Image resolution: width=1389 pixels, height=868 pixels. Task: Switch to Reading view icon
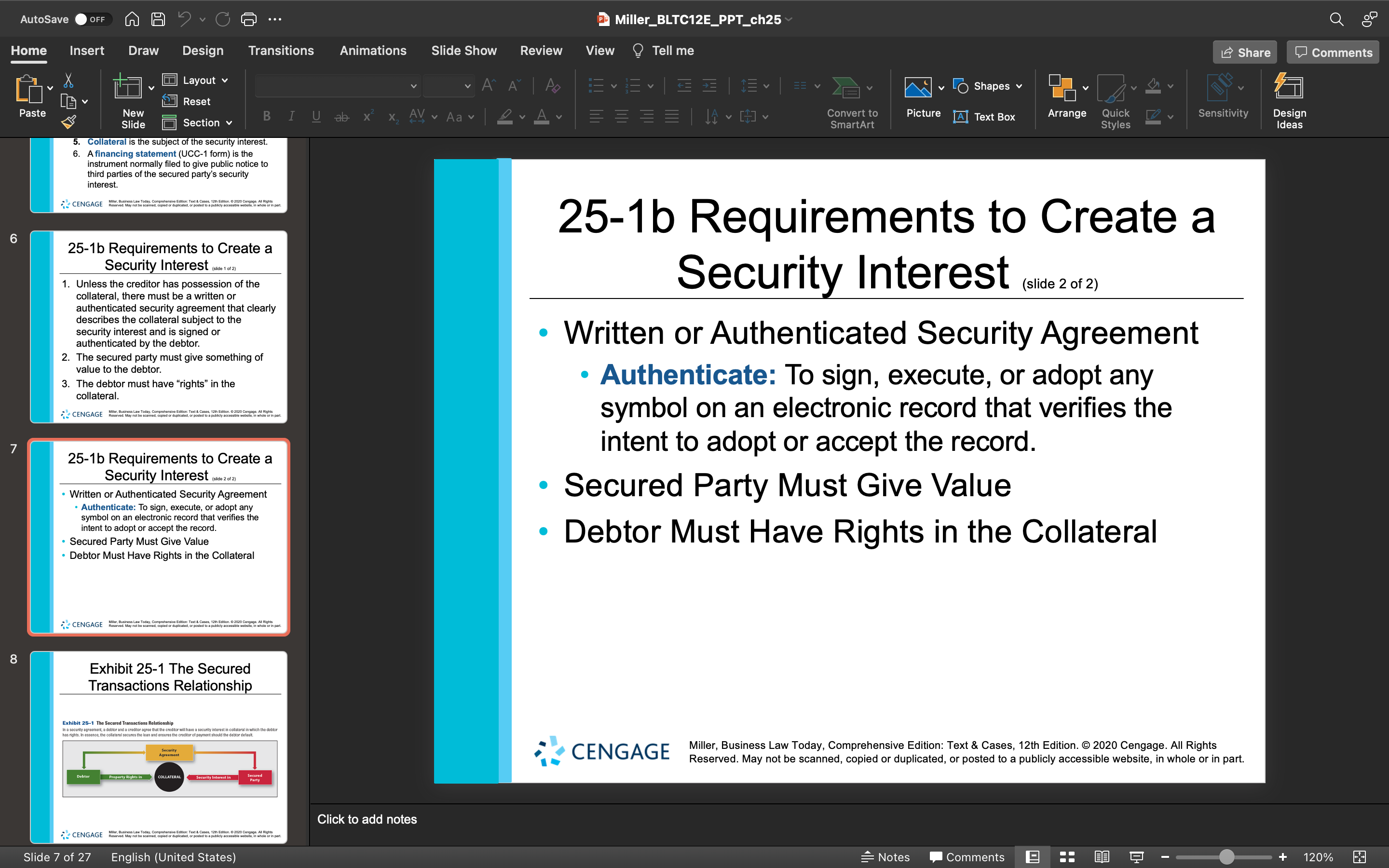coord(1102,856)
